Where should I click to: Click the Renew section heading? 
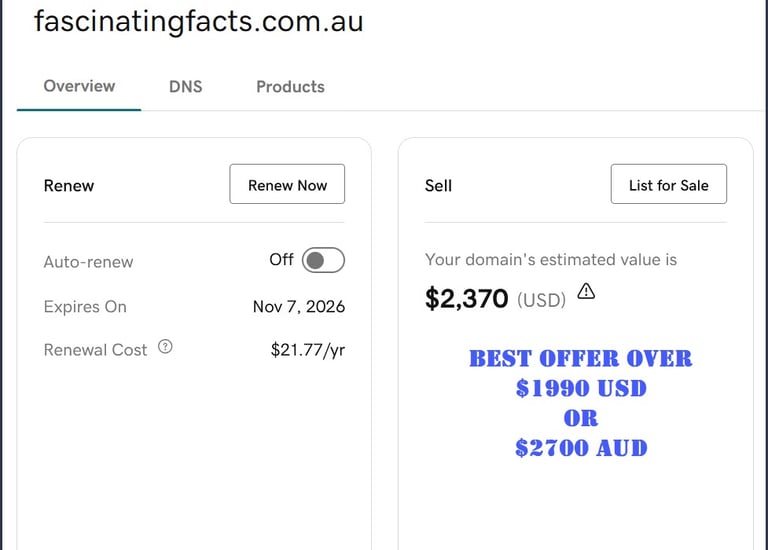tap(69, 186)
